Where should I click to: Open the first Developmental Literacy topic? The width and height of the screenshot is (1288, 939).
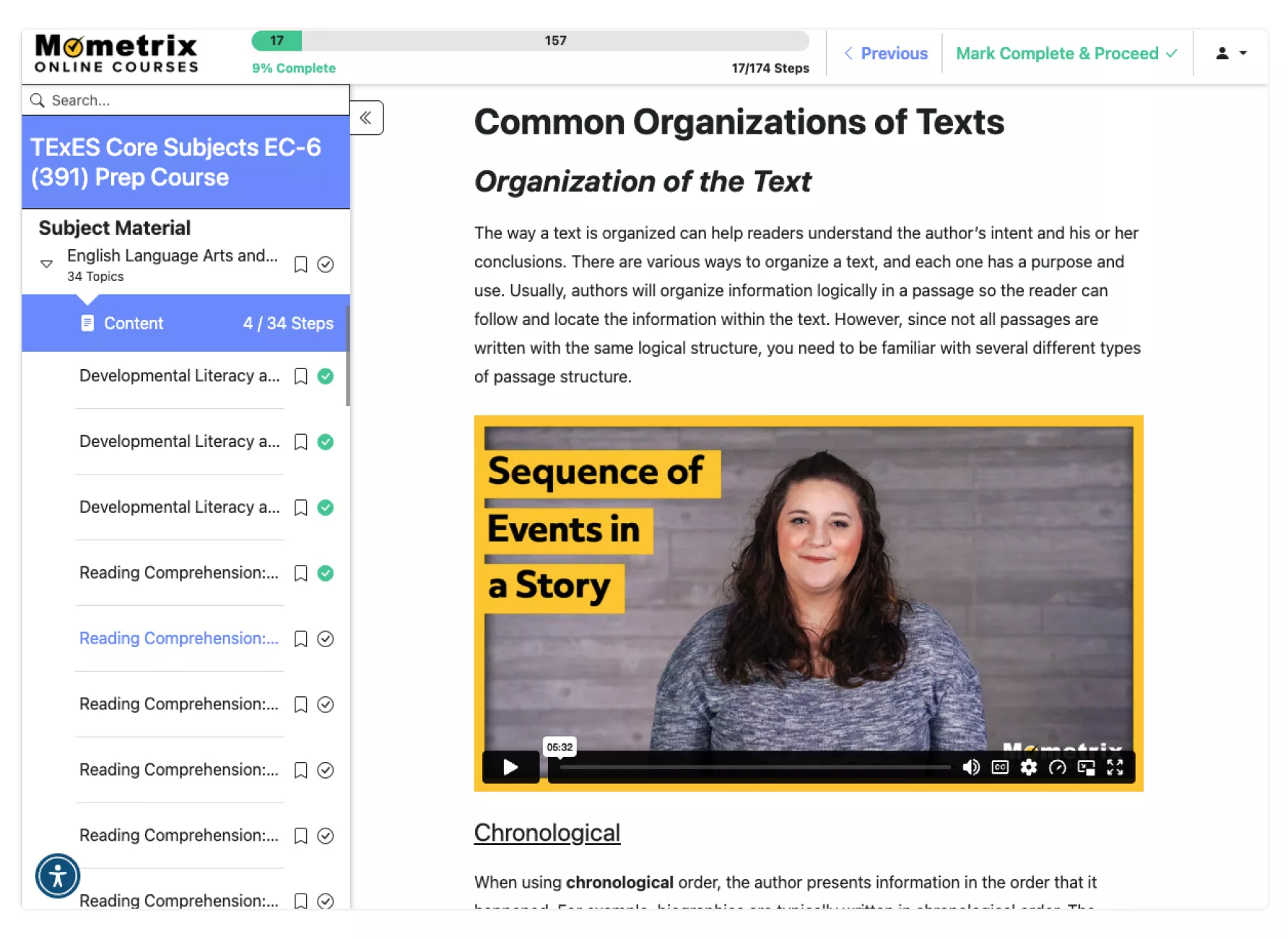pyautogui.click(x=180, y=376)
